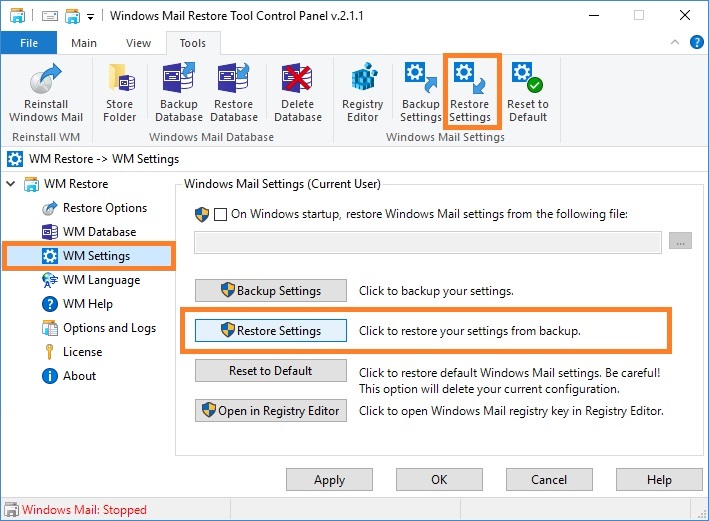Open Options and Logs in sidebar

click(x=109, y=328)
